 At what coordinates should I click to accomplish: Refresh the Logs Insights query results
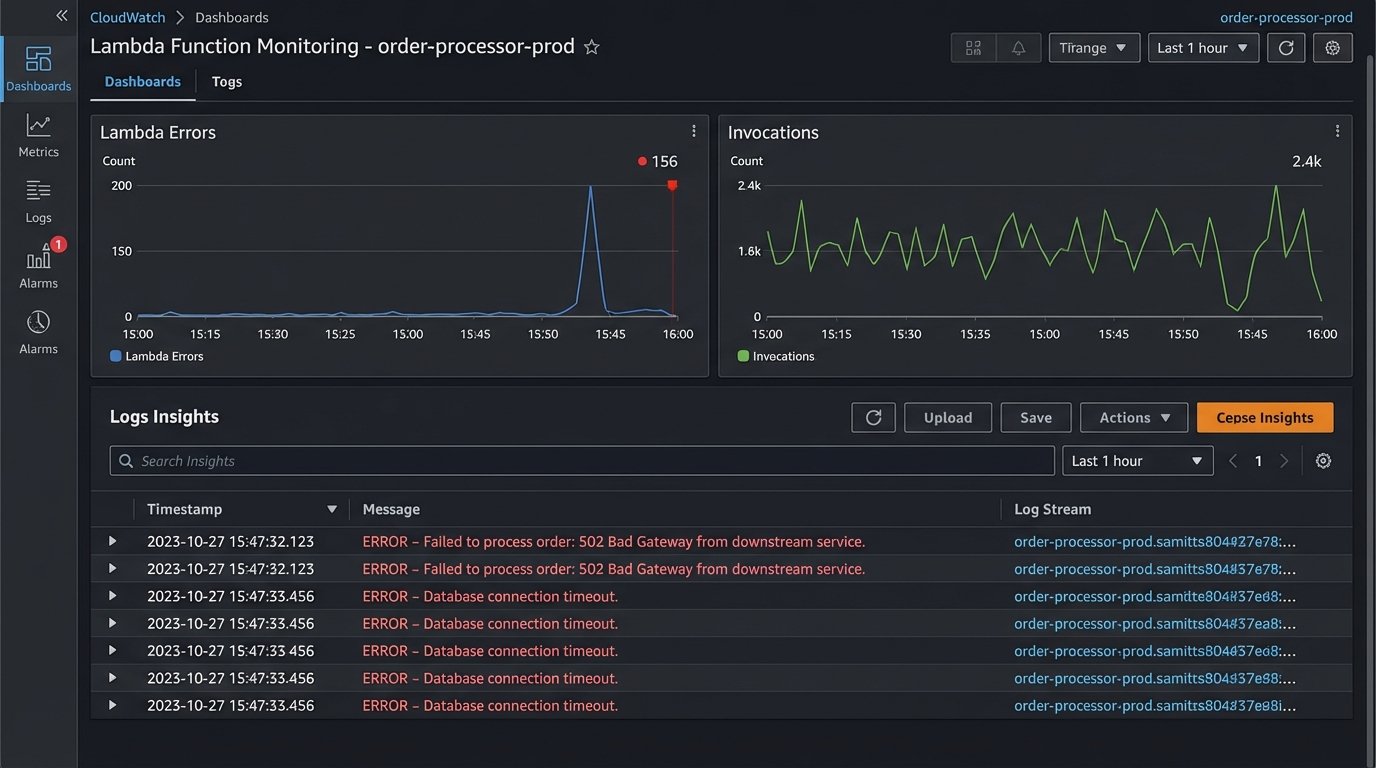(x=873, y=417)
